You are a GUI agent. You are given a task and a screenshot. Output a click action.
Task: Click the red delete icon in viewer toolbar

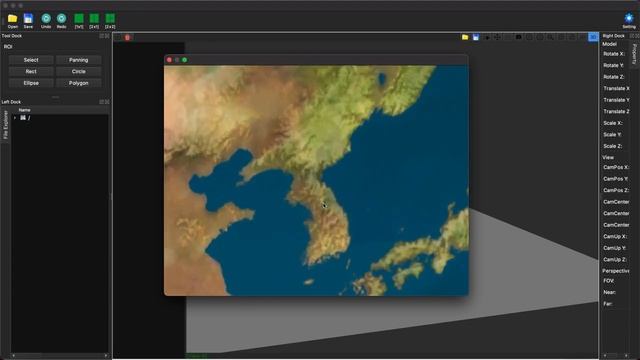pos(127,38)
